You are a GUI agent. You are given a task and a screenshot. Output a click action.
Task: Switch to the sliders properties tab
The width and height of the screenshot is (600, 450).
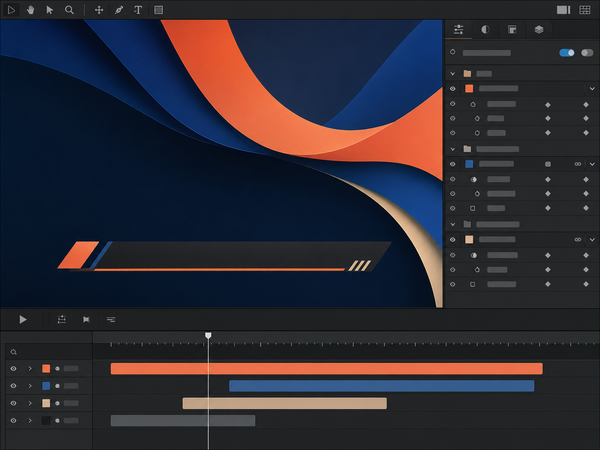coord(458,29)
